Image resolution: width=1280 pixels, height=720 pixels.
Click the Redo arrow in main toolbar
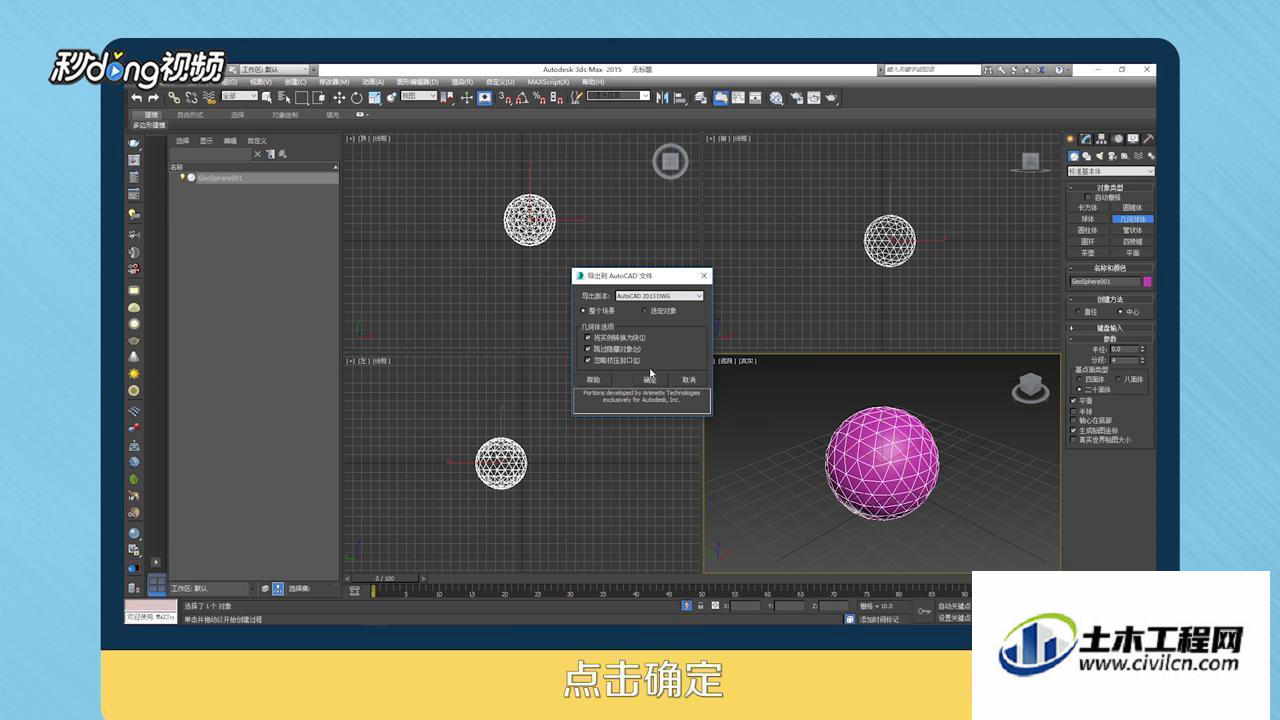pyautogui.click(x=153, y=97)
